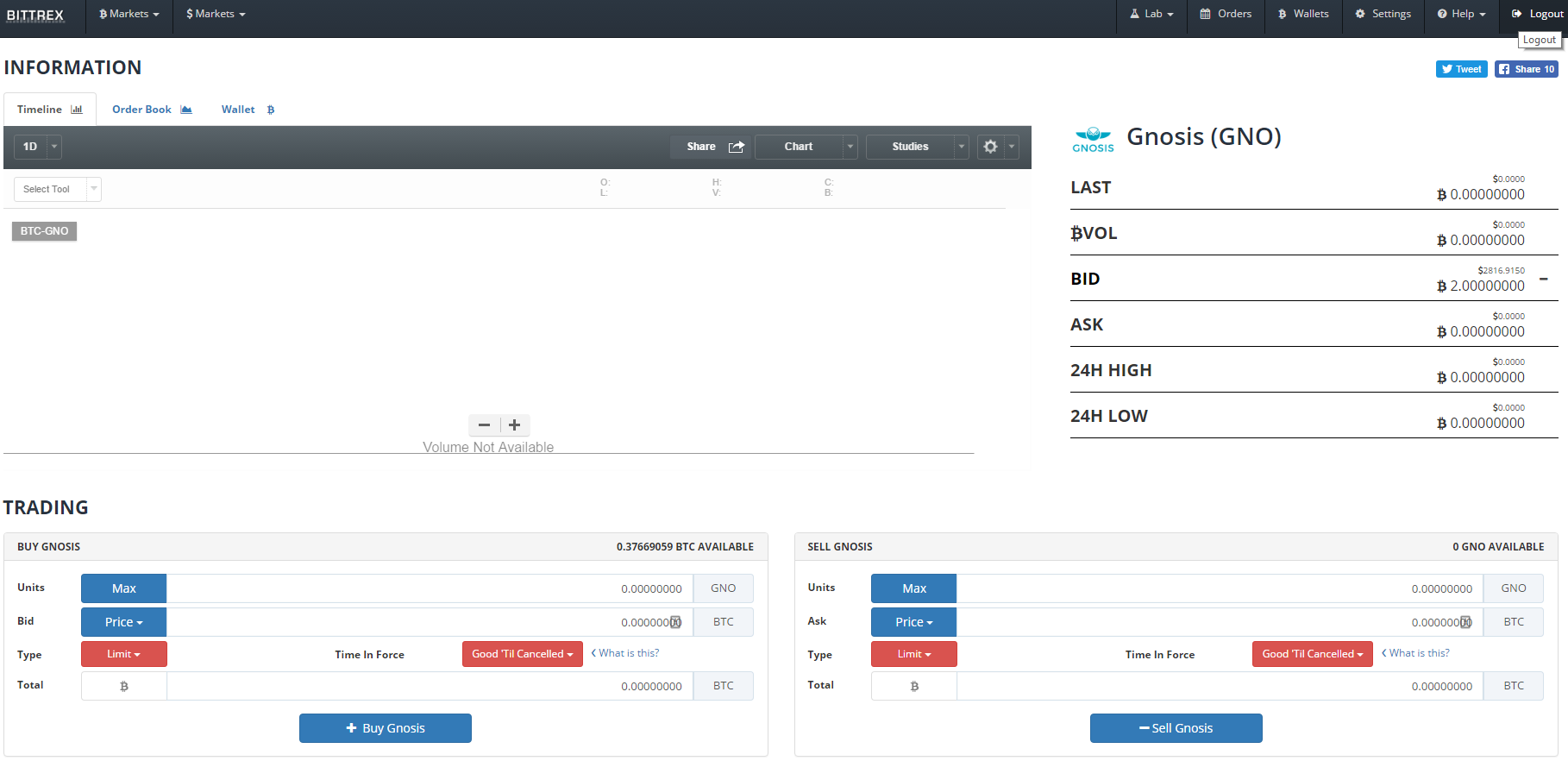
Task: Open the Bitcoin Markets dropdown menu
Action: tap(129, 14)
